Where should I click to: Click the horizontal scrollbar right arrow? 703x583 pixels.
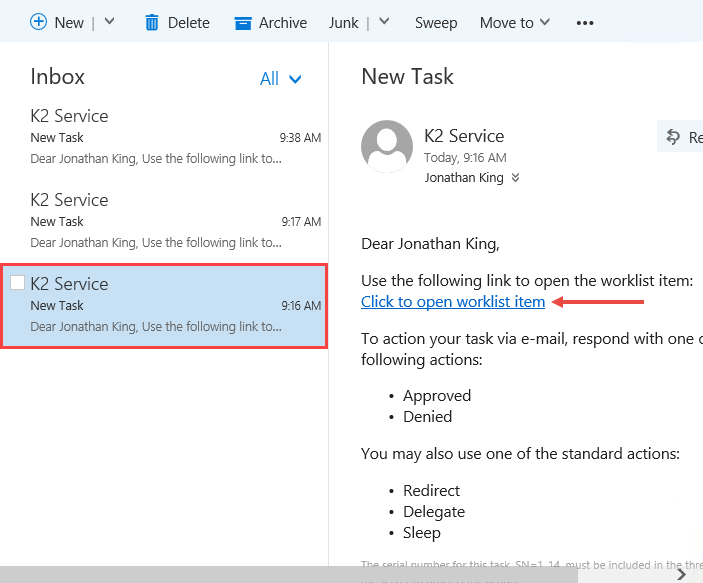[682, 574]
